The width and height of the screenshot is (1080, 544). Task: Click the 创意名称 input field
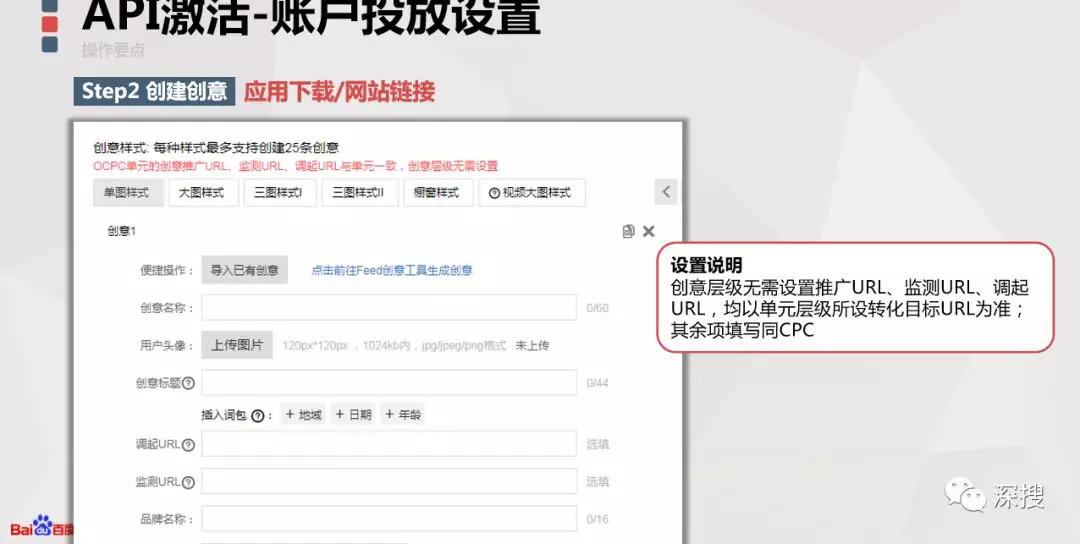pyautogui.click(x=389, y=307)
